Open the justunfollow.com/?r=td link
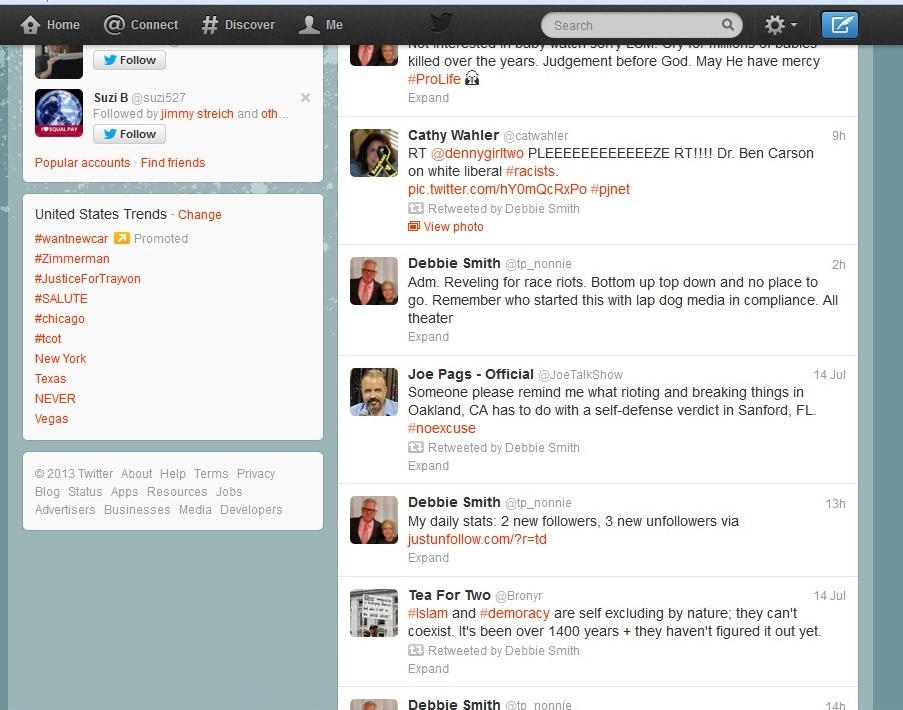The height and width of the screenshot is (710, 903). click(477, 540)
